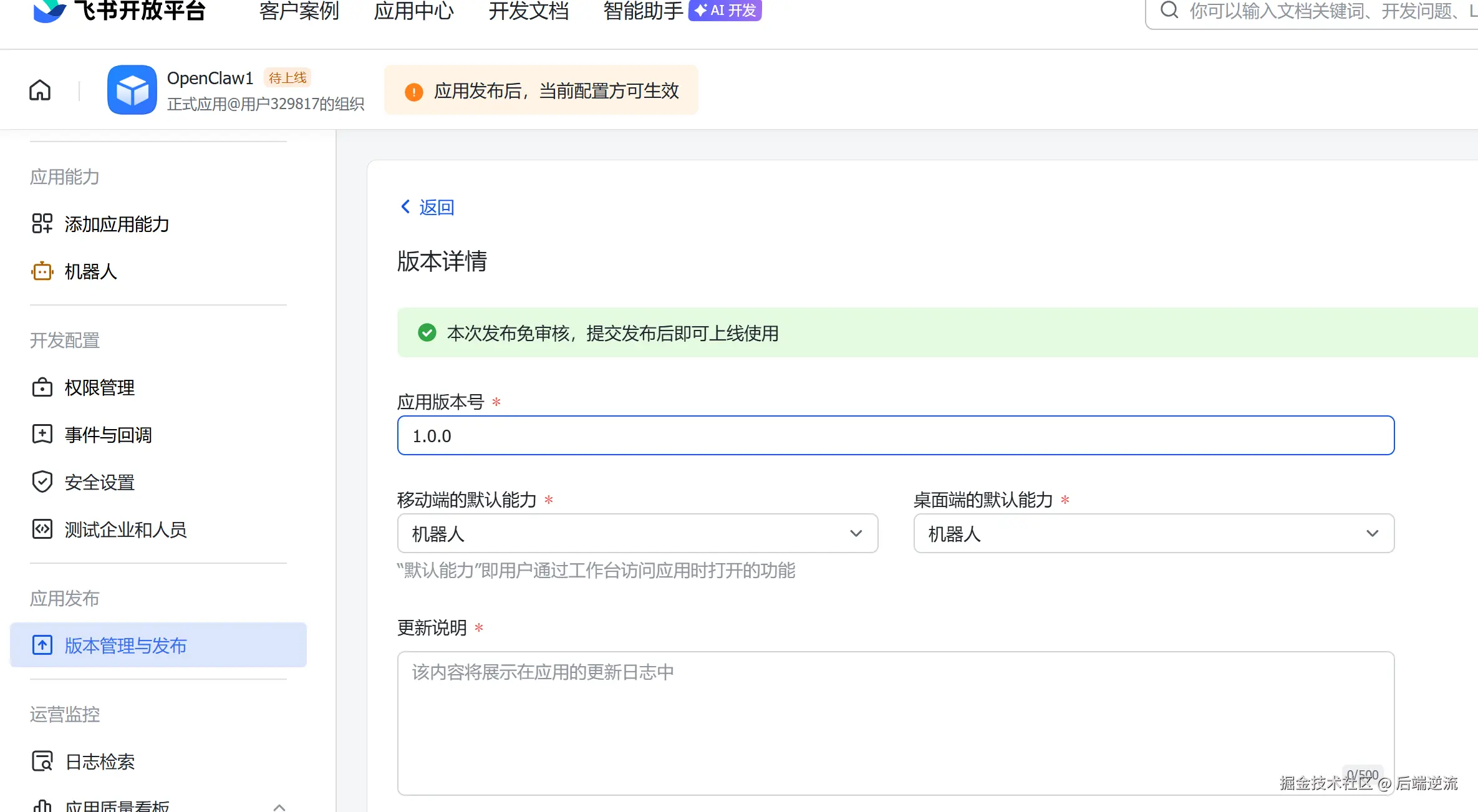The height and width of the screenshot is (812, 1478).
Task: Click the events and callbacks plus icon
Action: coord(42,434)
